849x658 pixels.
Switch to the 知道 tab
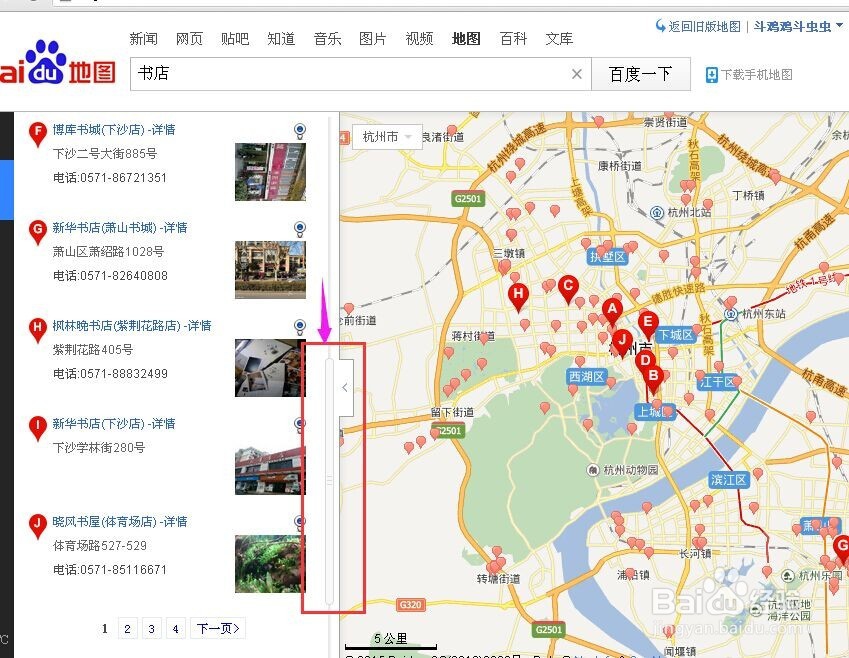(x=281, y=38)
